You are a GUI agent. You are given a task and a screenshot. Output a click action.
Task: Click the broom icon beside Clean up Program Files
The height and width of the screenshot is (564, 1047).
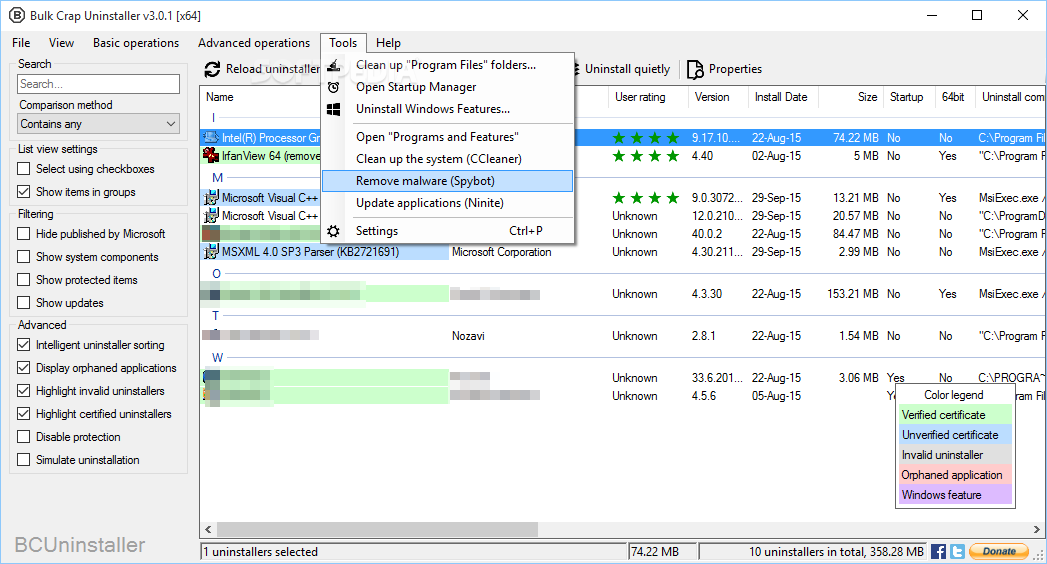(334, 65)
